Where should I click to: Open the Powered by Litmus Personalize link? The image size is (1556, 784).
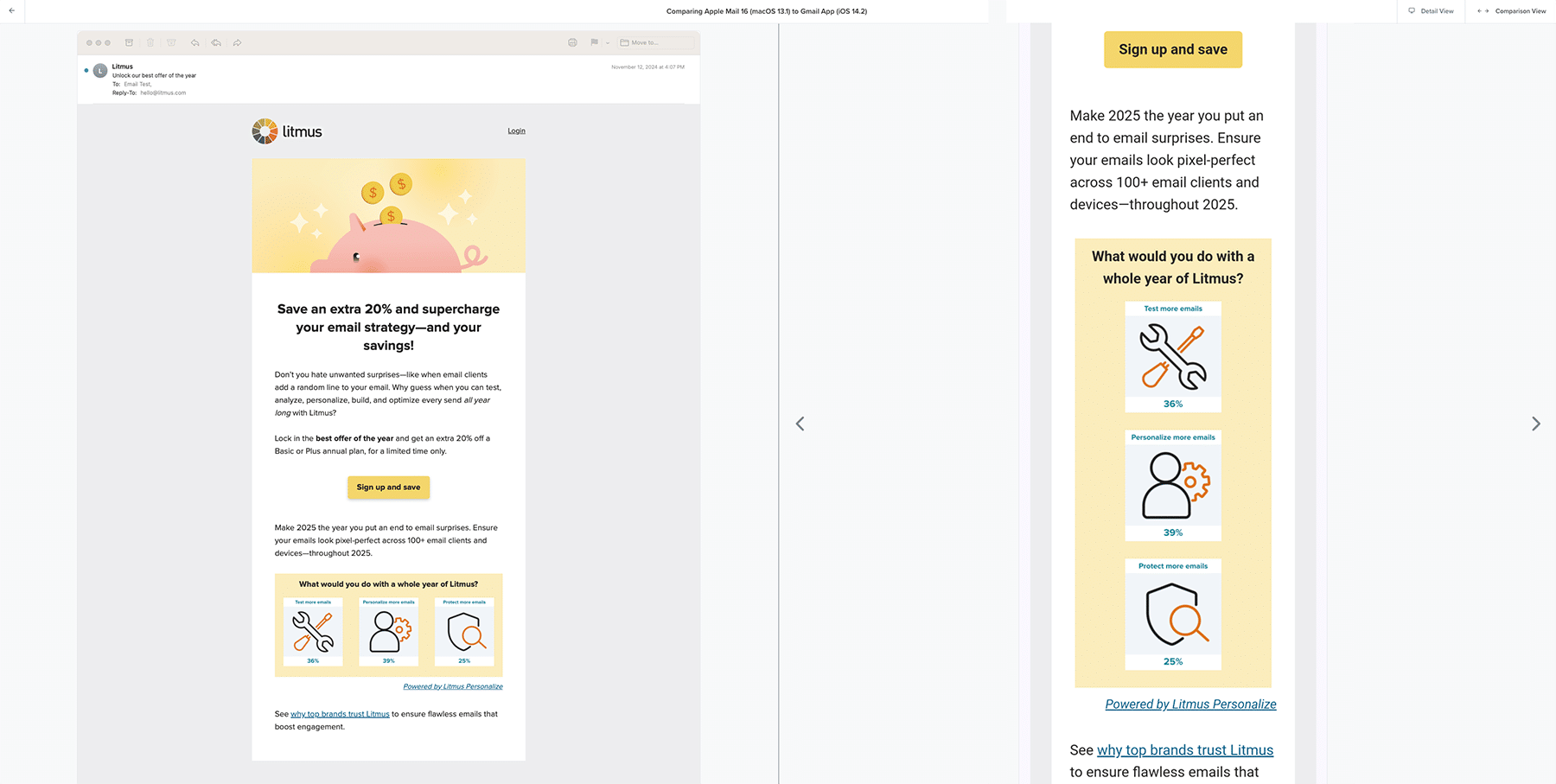[x=453, y=685]
